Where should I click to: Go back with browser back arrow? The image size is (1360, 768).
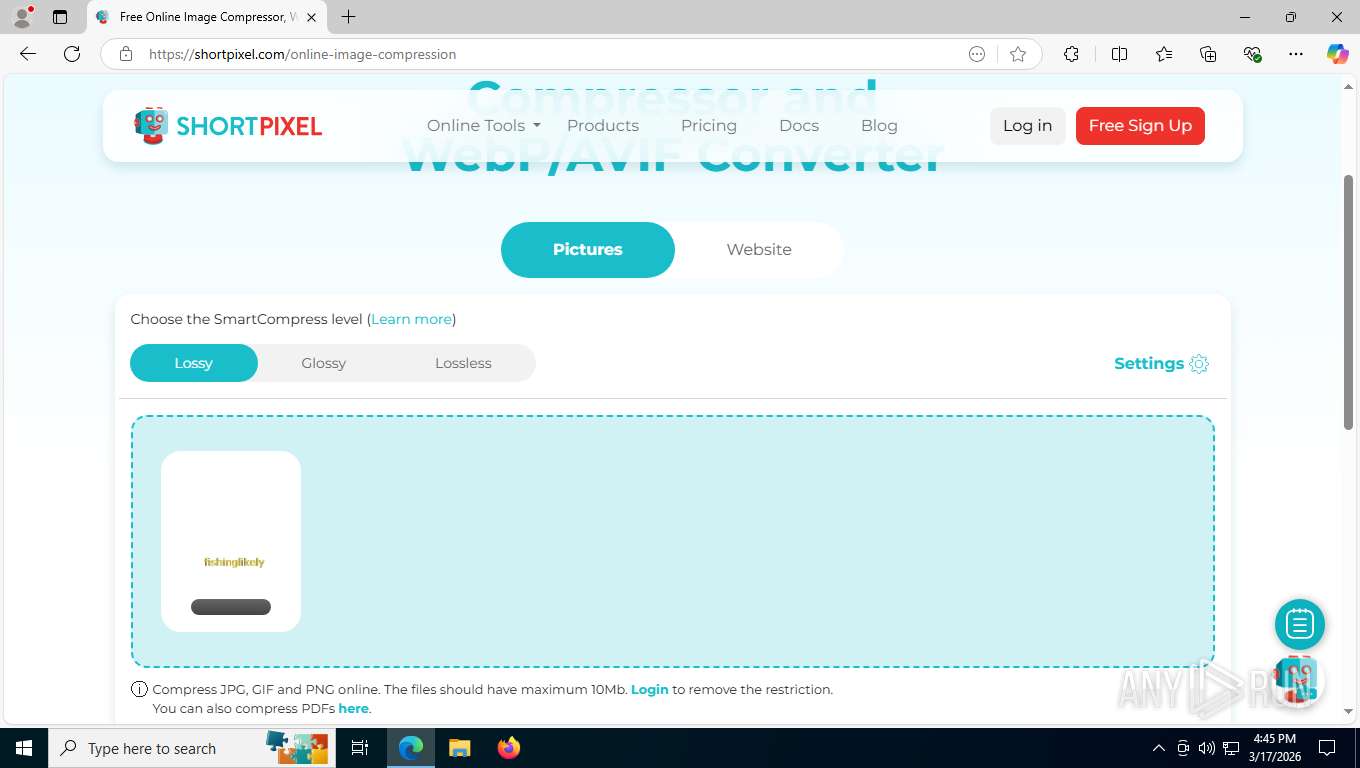28,54
